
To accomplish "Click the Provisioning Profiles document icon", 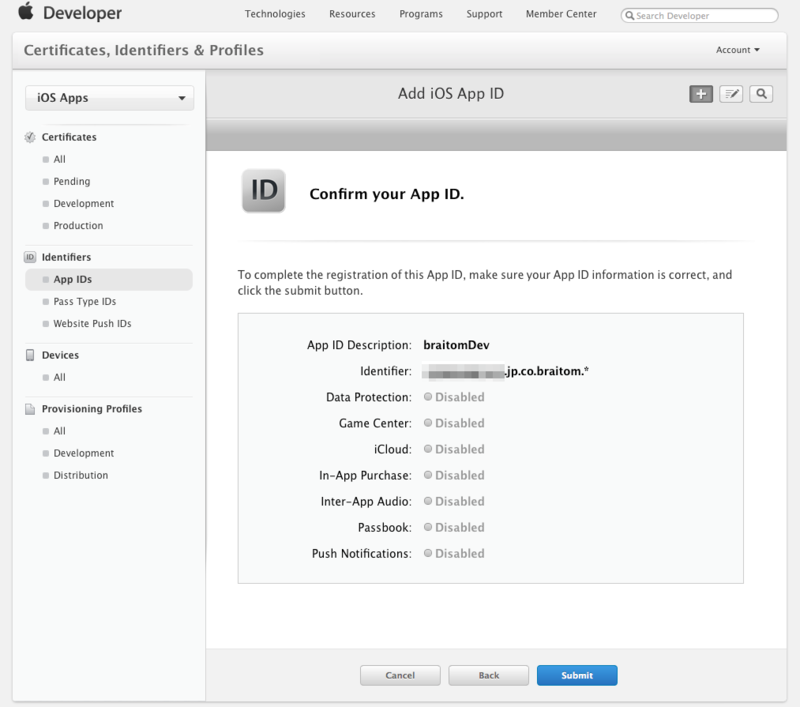I will 30,409.
